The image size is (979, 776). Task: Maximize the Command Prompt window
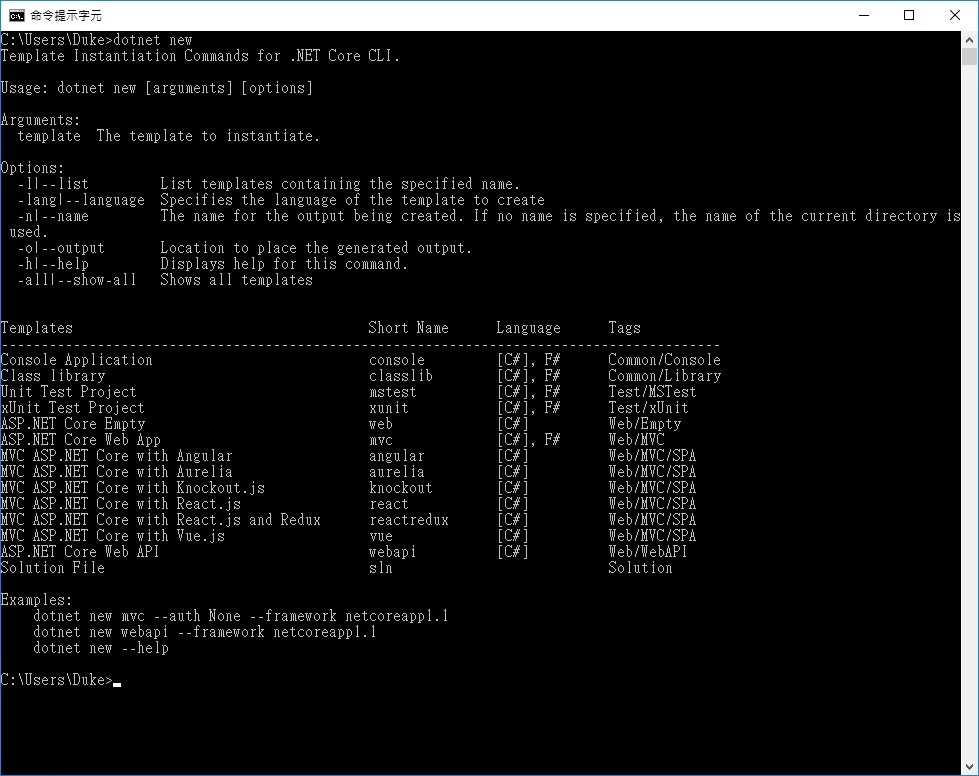[x=909, y=15]
